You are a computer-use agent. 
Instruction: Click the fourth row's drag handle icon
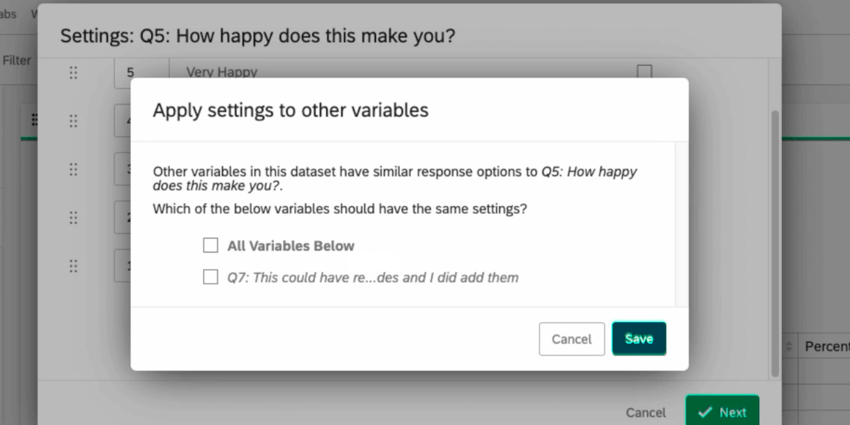[x=73, y=217]
